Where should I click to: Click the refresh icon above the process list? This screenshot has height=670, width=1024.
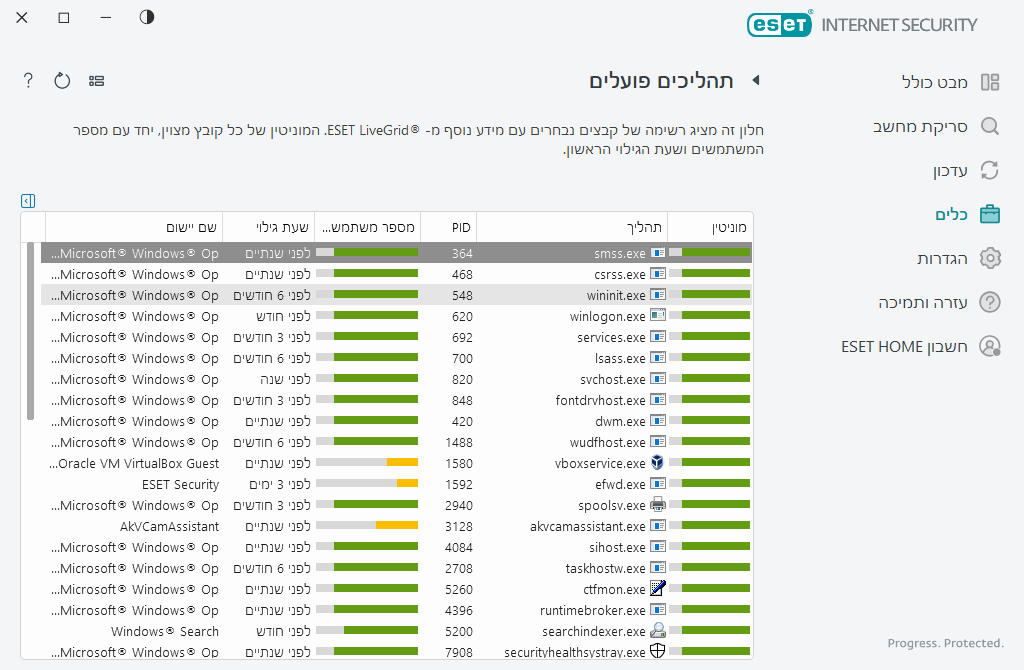point(61,81)
